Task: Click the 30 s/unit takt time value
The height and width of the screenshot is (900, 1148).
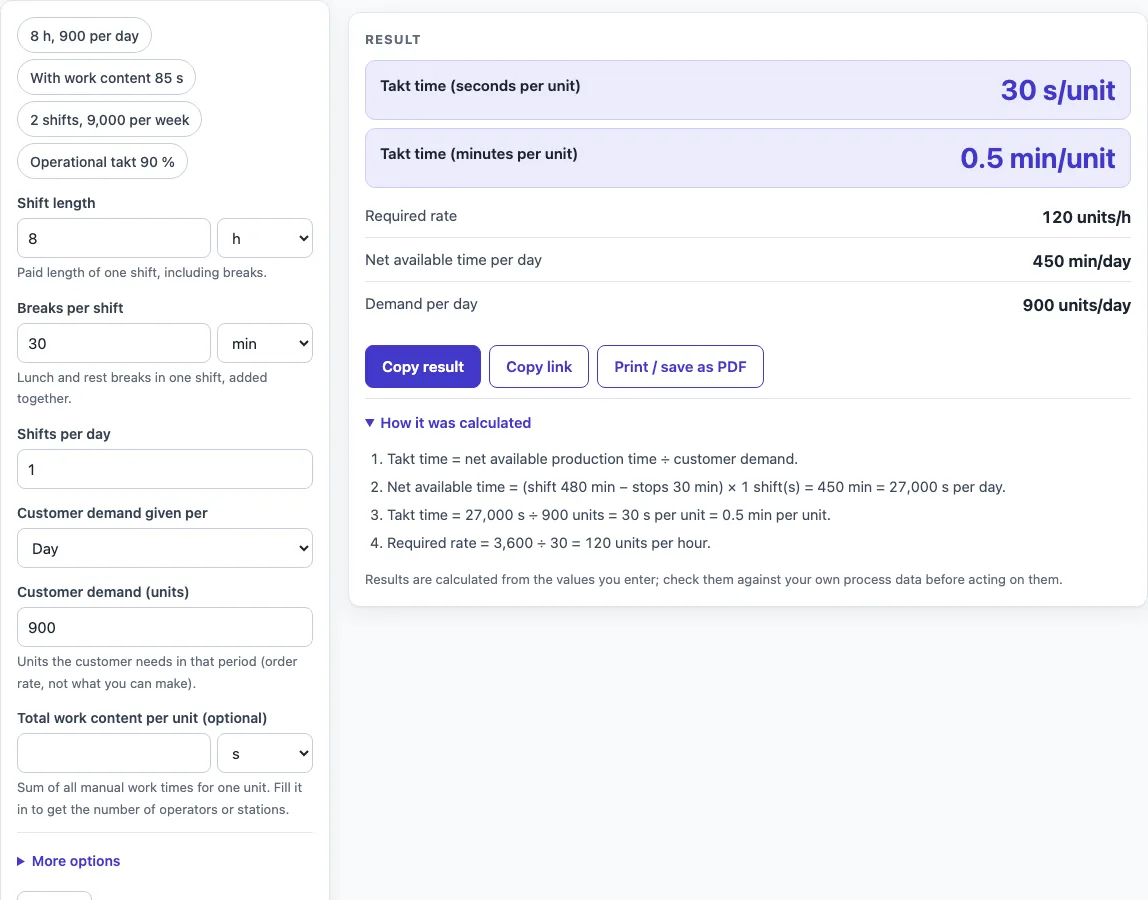Action: point(1058,90)
